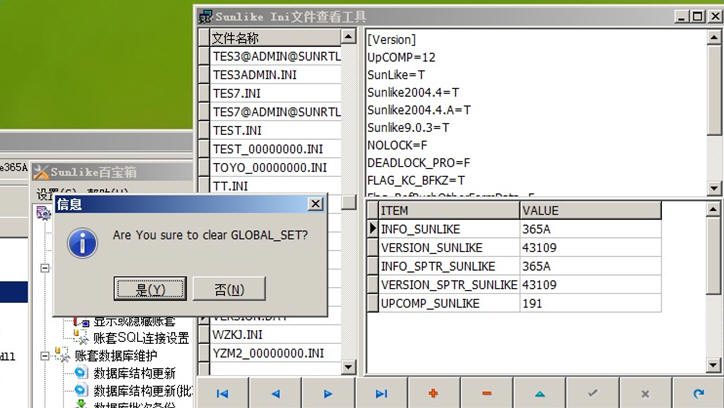Select file TES7.INI
The image size is (724, 408).
pos(276,93)
